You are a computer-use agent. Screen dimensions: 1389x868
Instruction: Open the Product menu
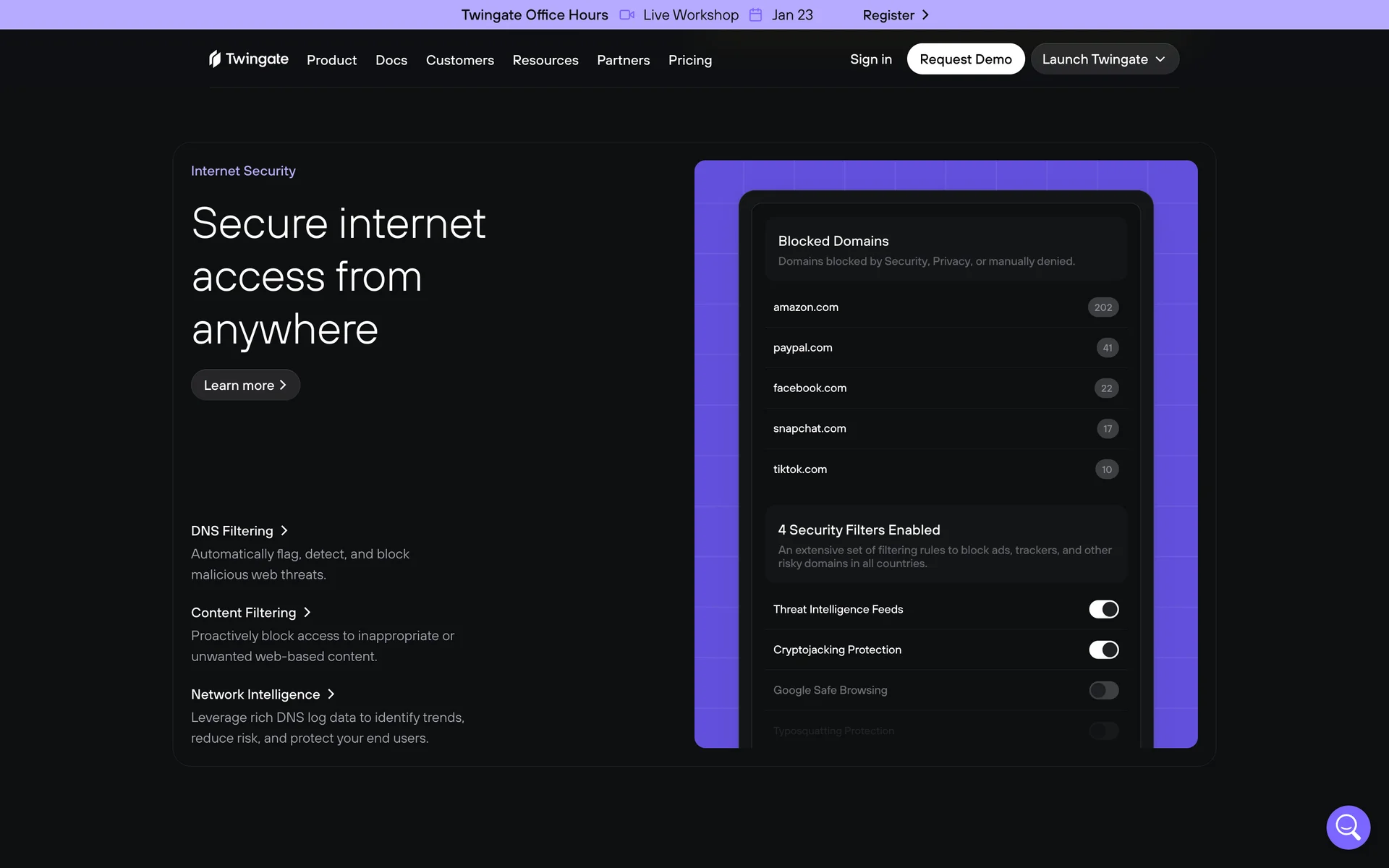(331, 60)
